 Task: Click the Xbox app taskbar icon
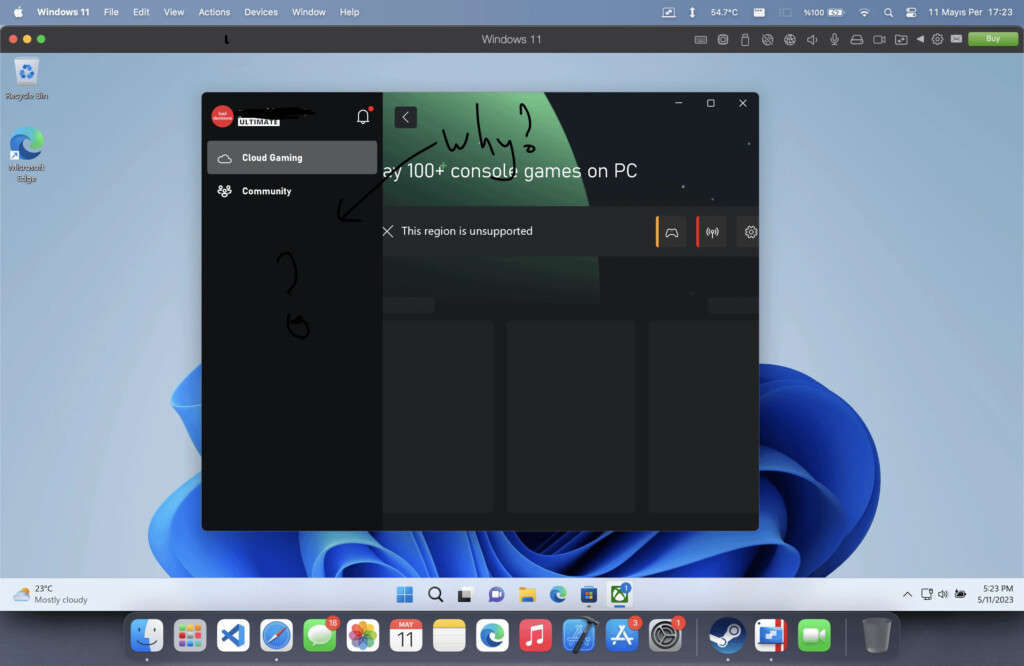(x=620, y=594)
